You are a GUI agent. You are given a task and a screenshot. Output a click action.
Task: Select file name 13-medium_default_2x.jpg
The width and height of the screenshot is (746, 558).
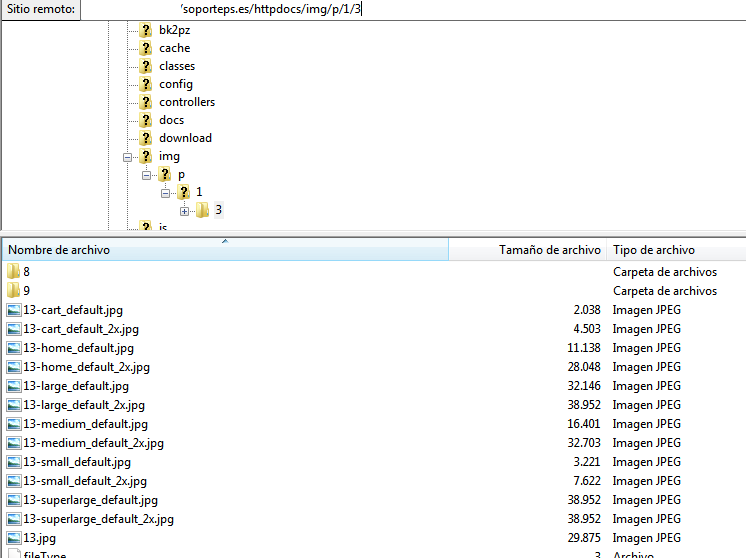coord(93,443)
